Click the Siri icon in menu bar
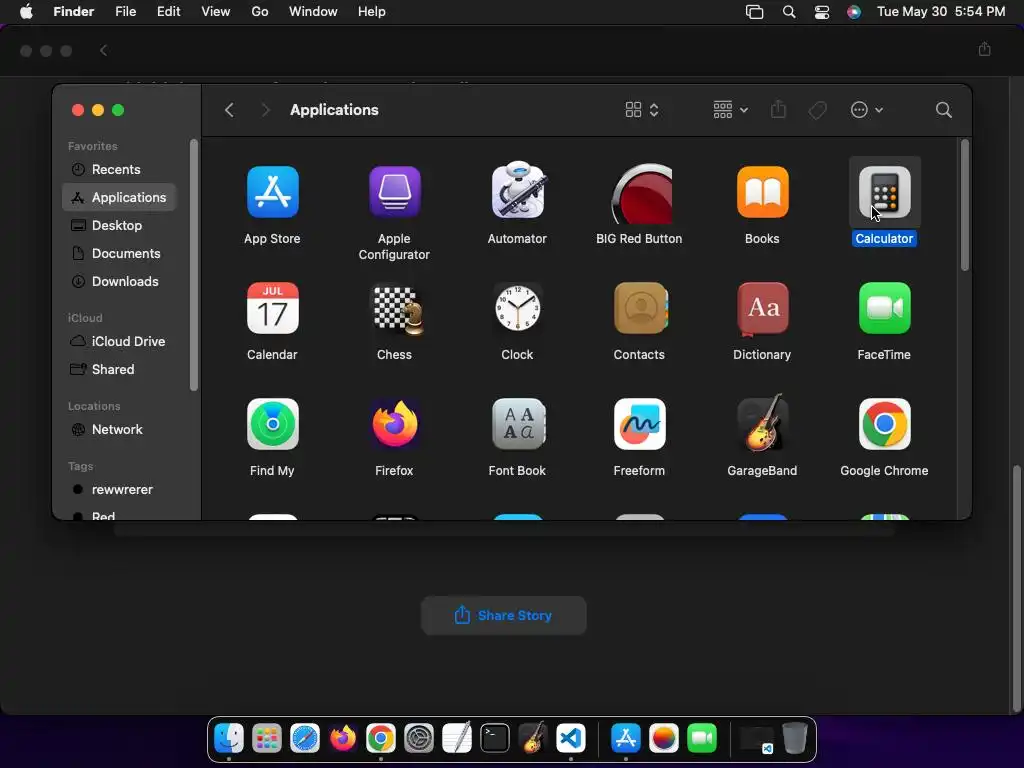 [854, 12]
